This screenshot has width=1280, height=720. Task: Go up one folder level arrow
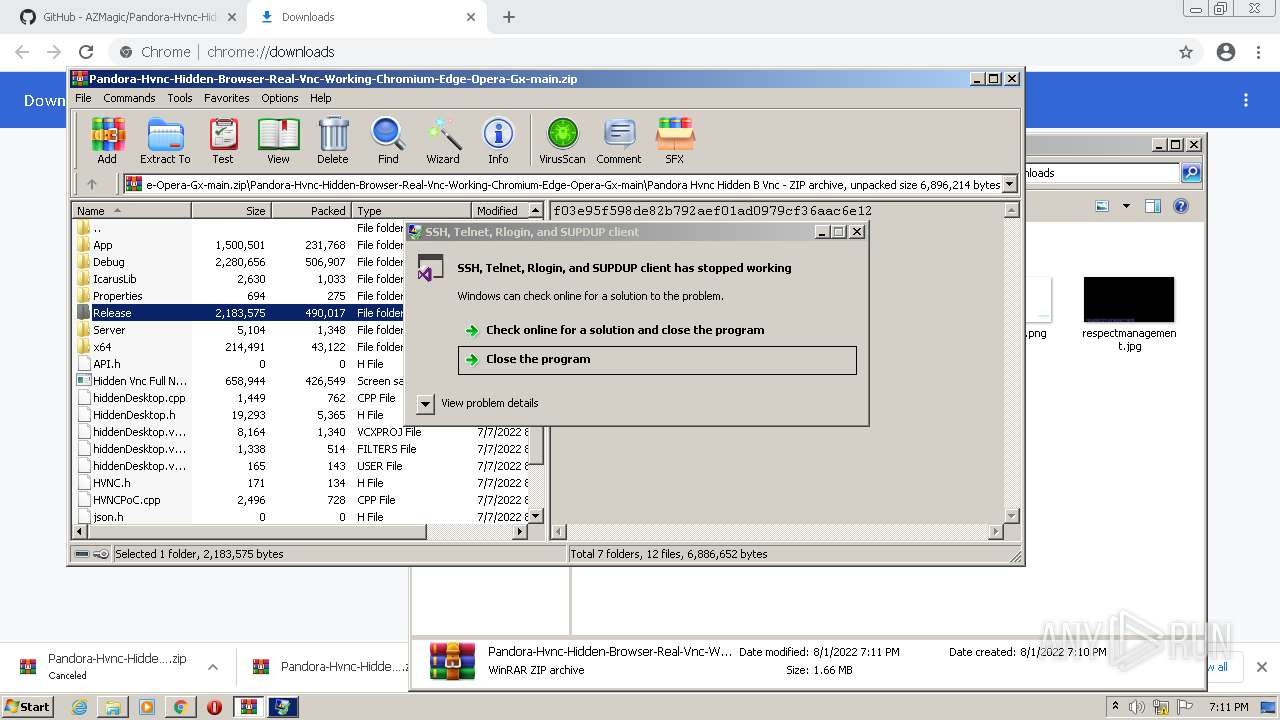tap(92, 184)
